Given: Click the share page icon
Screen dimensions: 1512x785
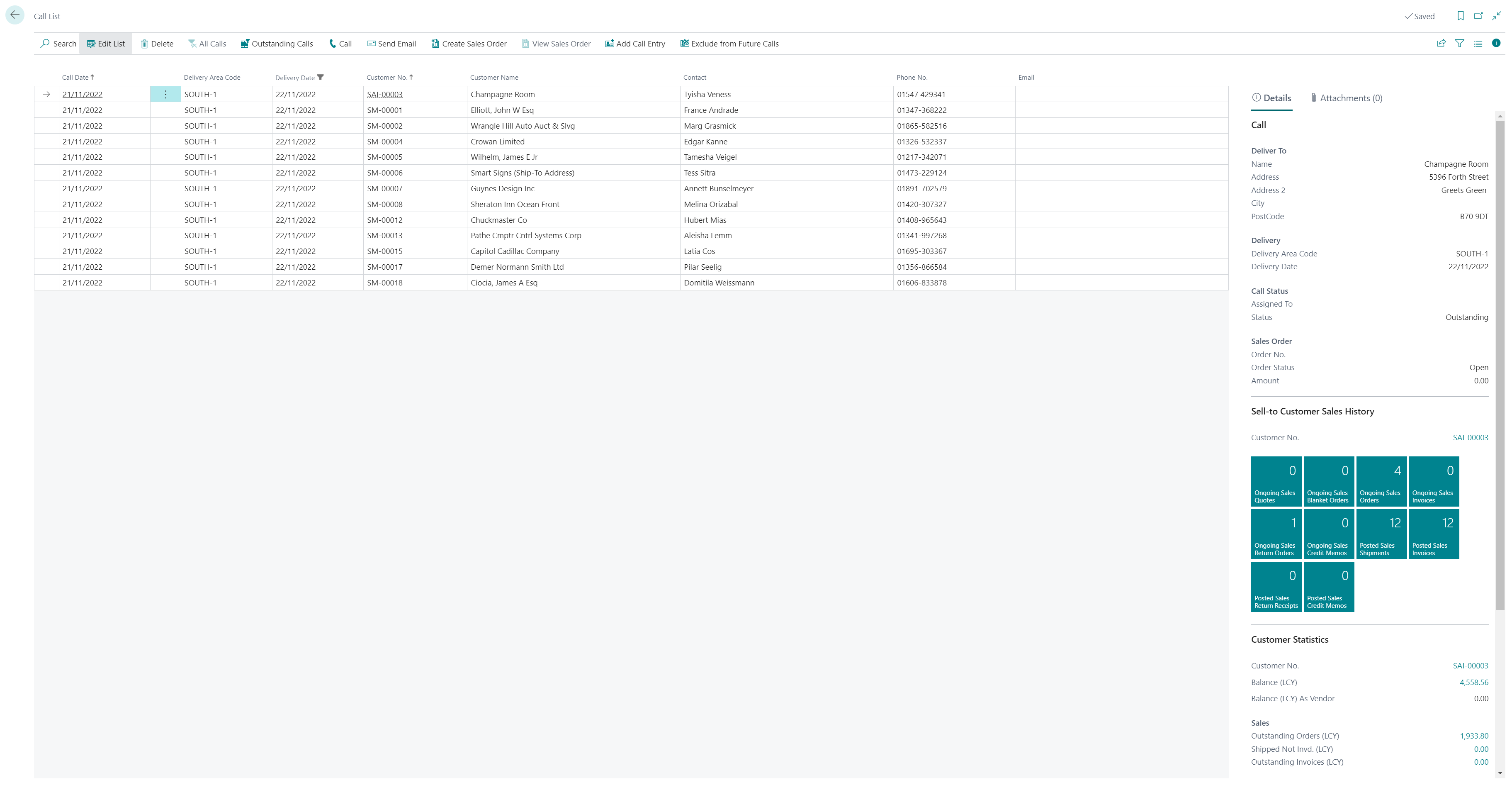Looking at the screenshot, I should pyautogui.click(x=1442, y=43).
